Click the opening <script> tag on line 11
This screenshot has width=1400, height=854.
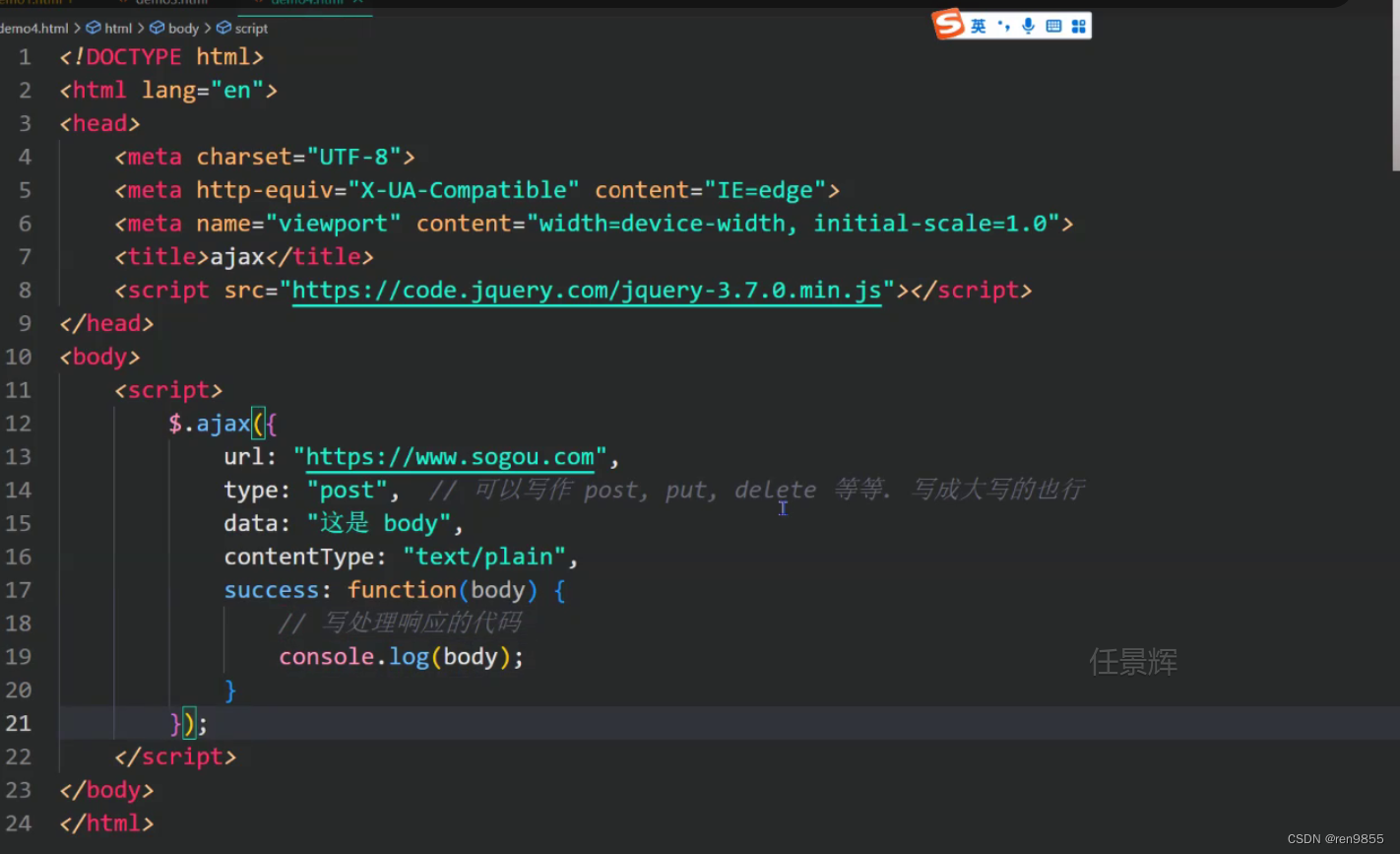(x=168, y=390)
